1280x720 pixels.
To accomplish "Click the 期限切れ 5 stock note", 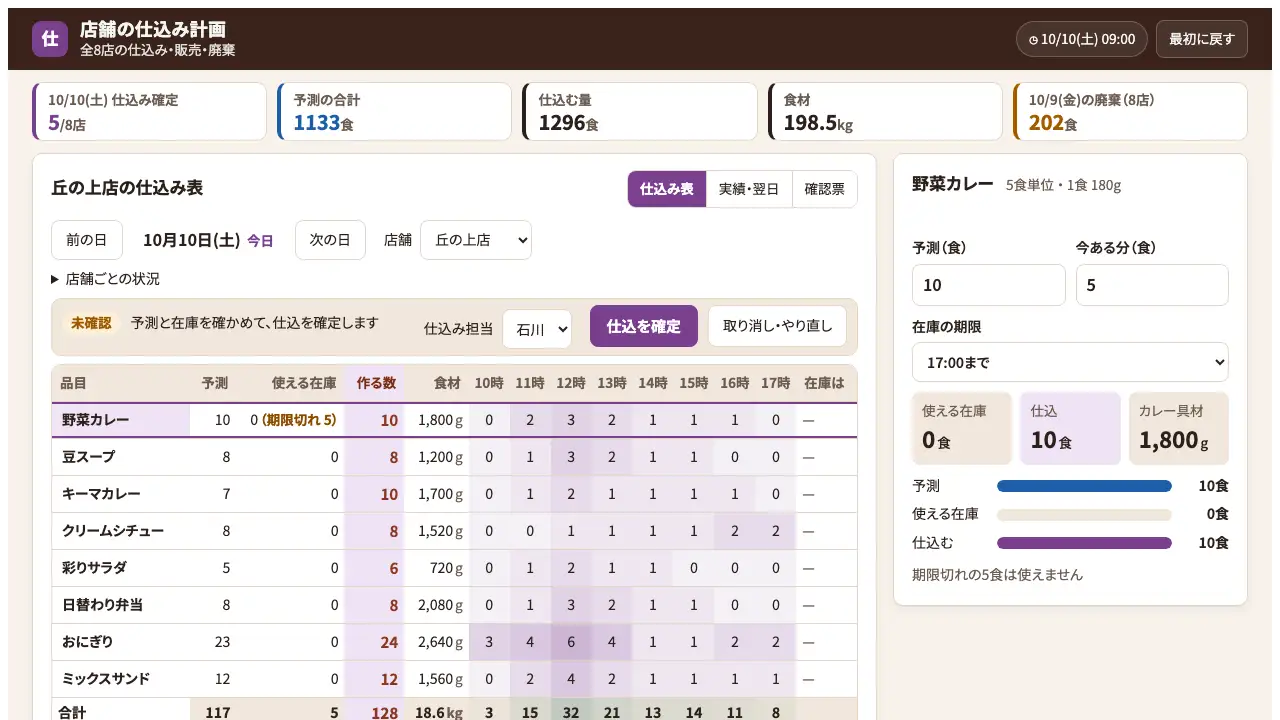I will pos(299,420).
